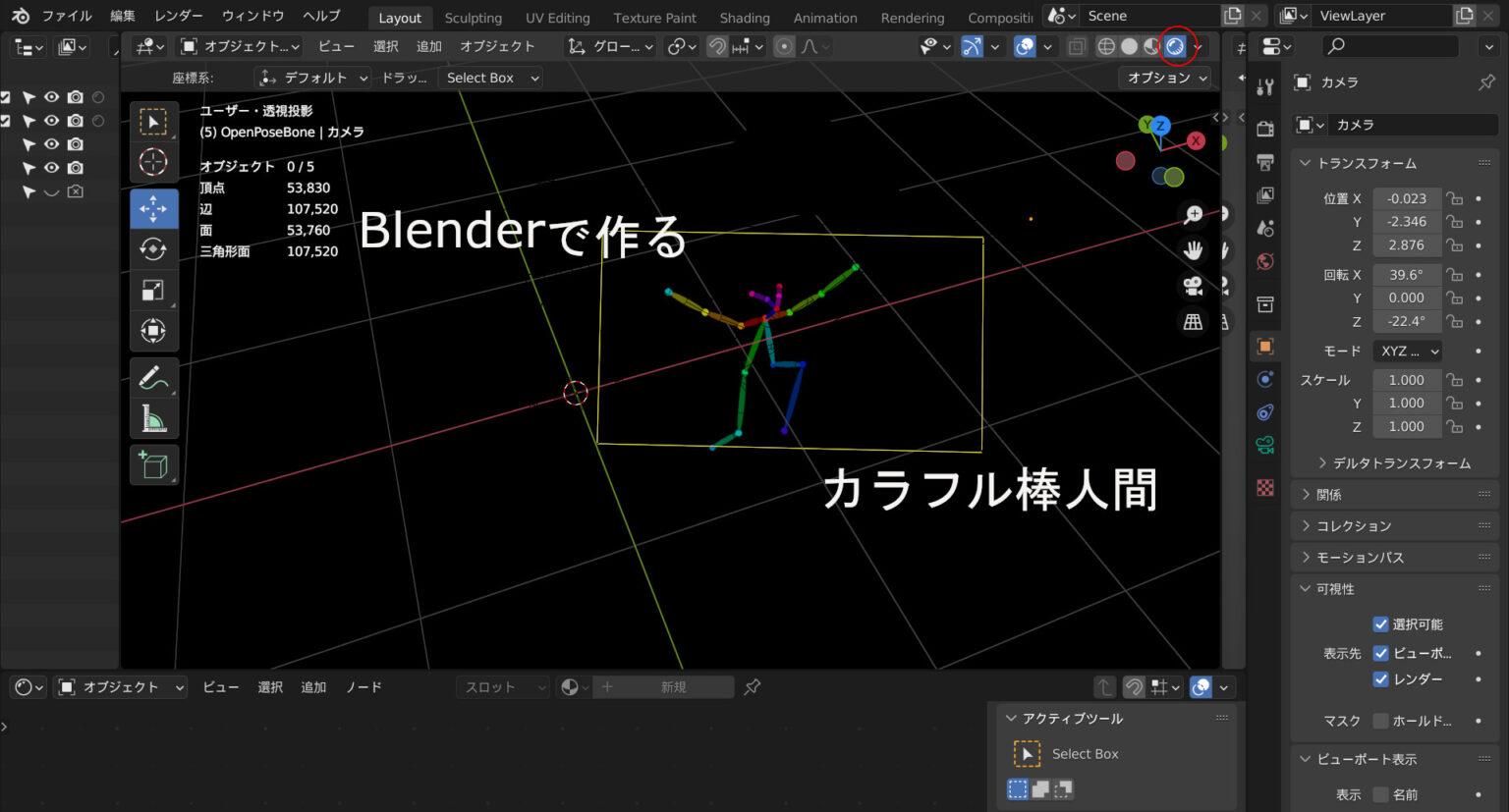Open the World properties tab

point(1265,261)
